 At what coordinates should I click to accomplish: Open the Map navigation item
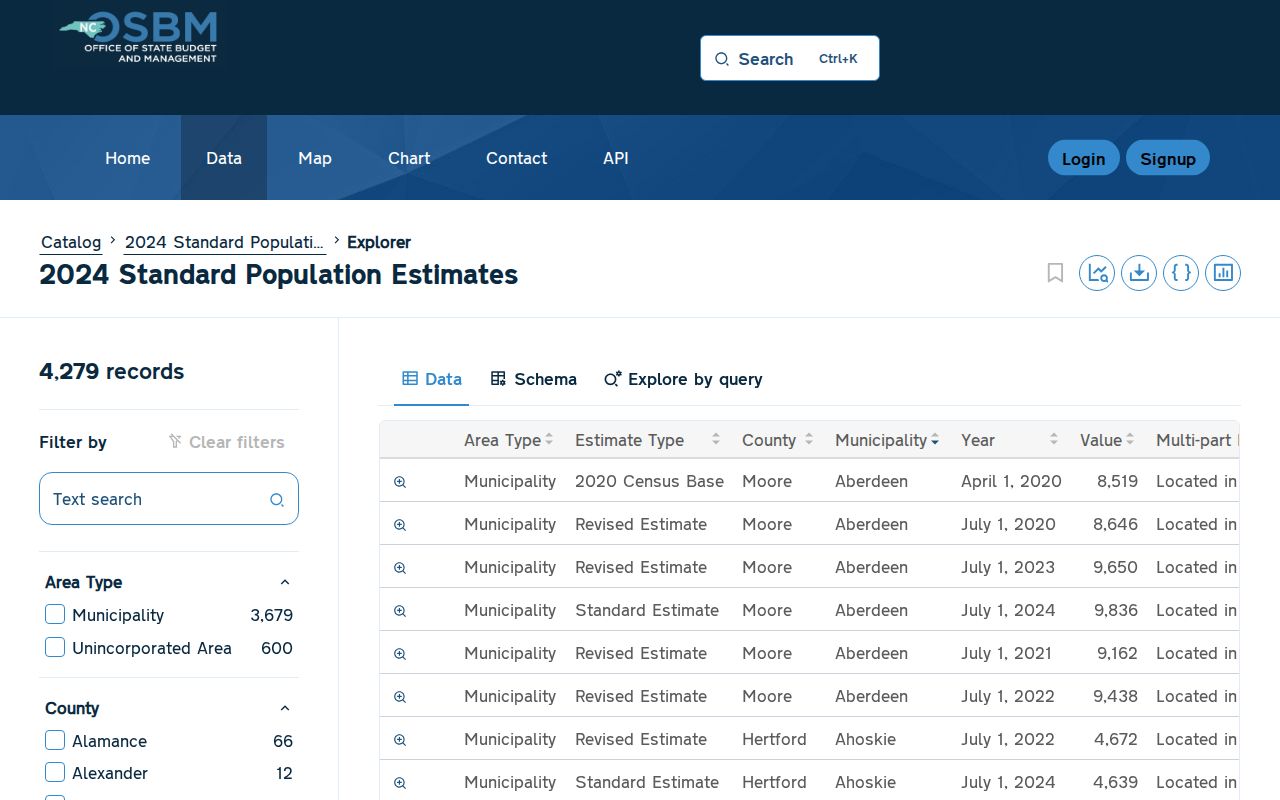click(315, 158)
